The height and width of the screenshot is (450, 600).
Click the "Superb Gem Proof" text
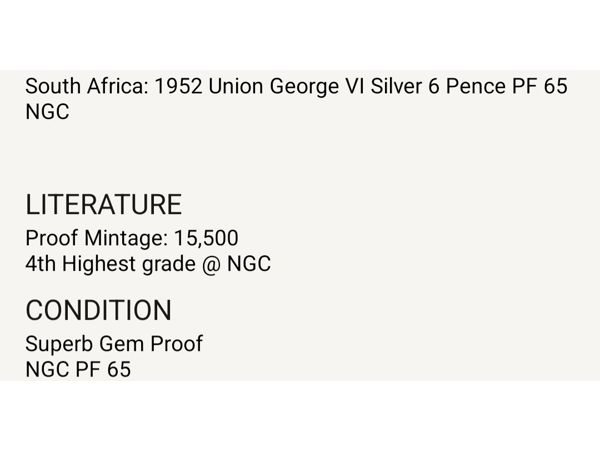(x=114, y=344)
